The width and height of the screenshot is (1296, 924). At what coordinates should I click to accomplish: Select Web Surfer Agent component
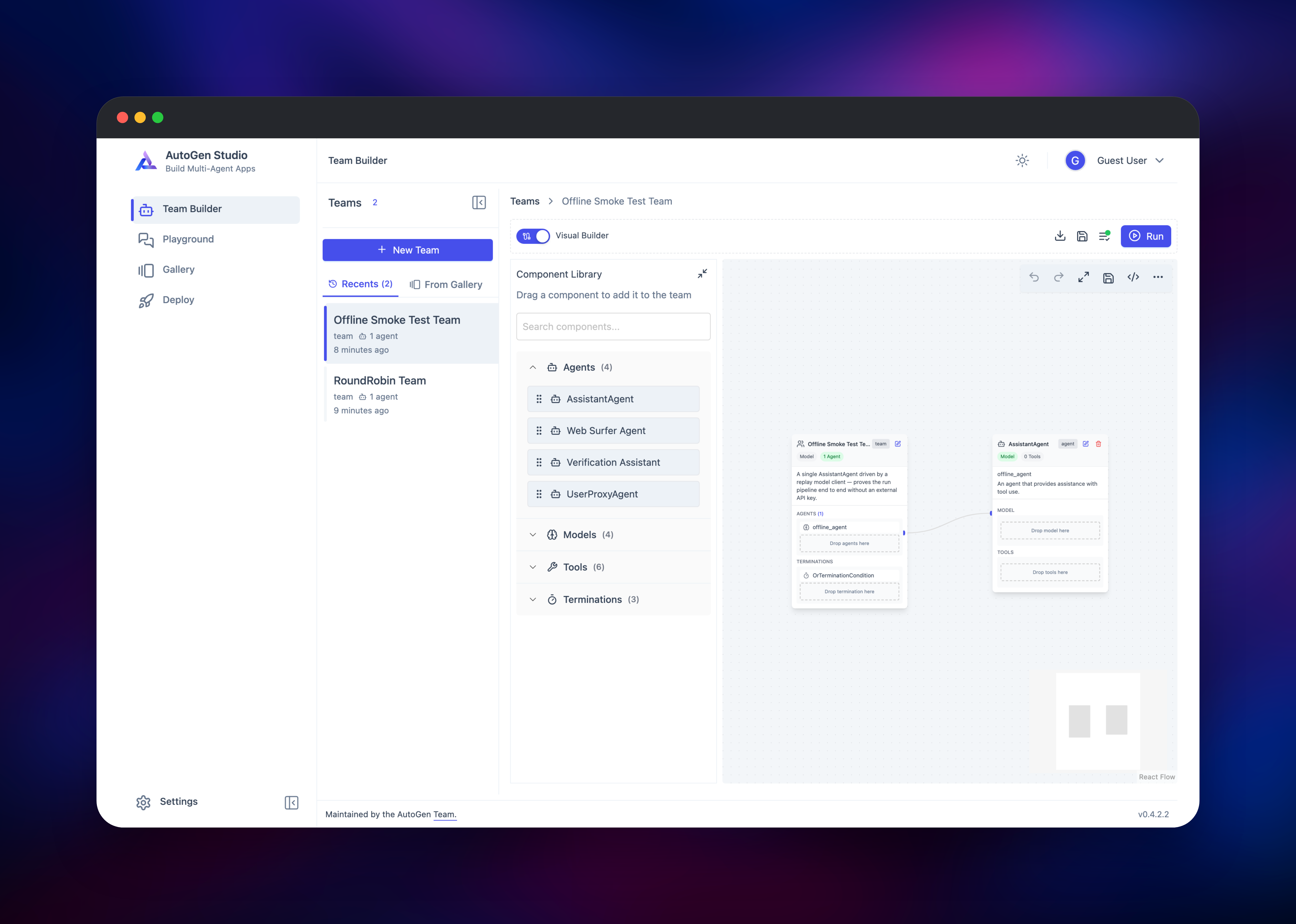click(x=613, y=431)
